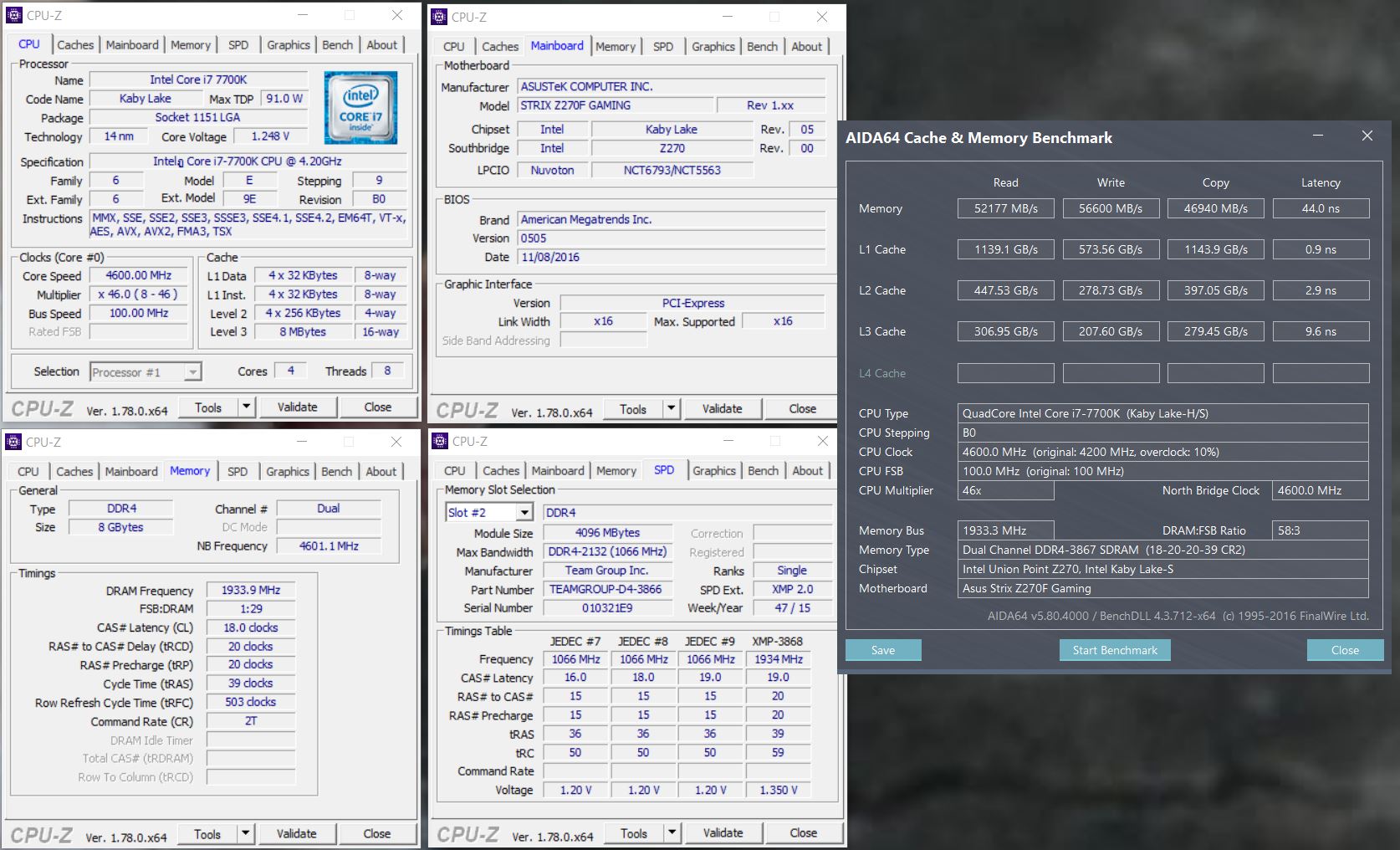1400x850 pixels.
Task: Click CPU-Z title bar icon in CPU tab window
Action: (14, 15)
